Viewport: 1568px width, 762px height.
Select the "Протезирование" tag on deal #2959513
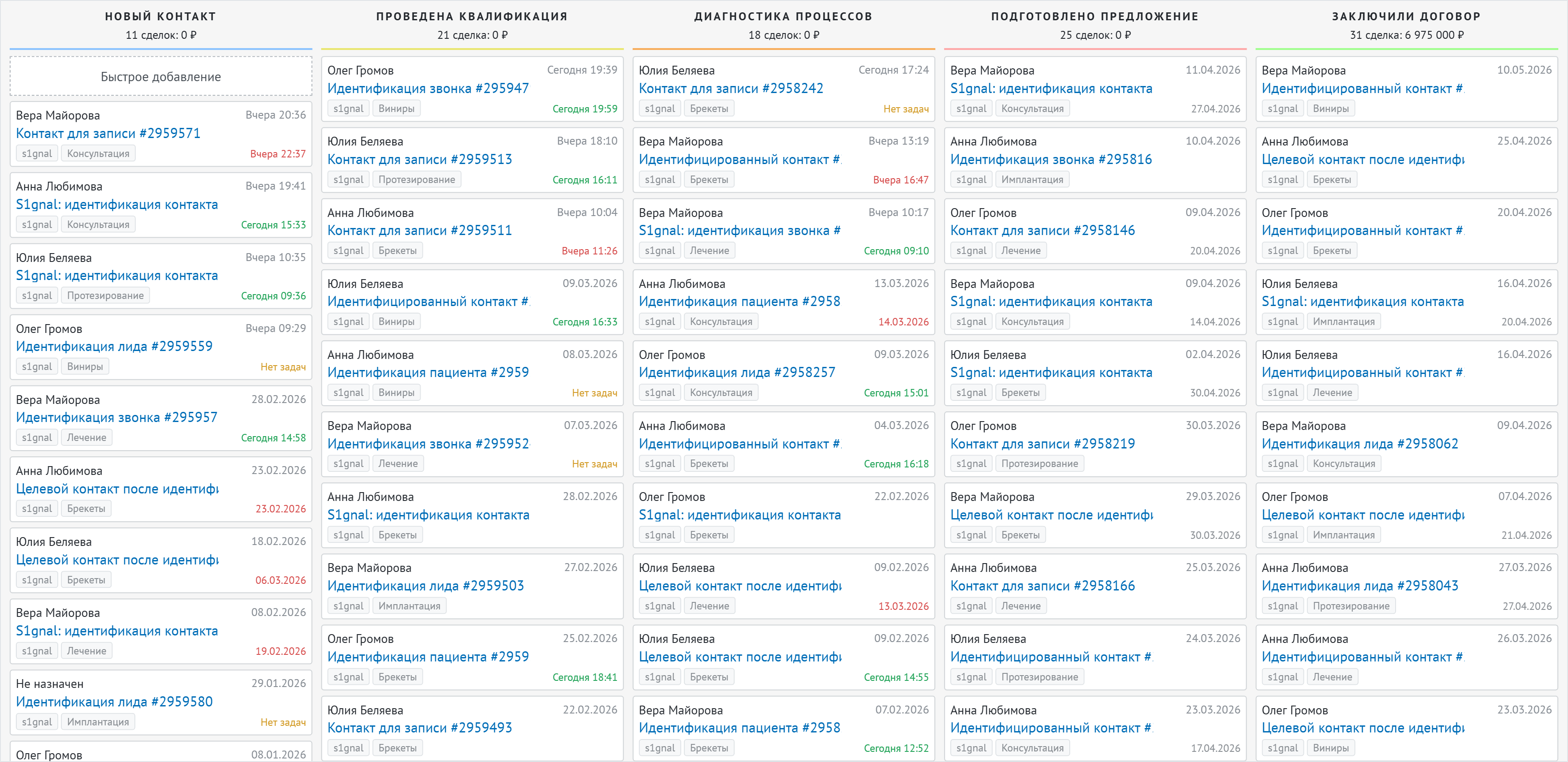tap(417, 179)
